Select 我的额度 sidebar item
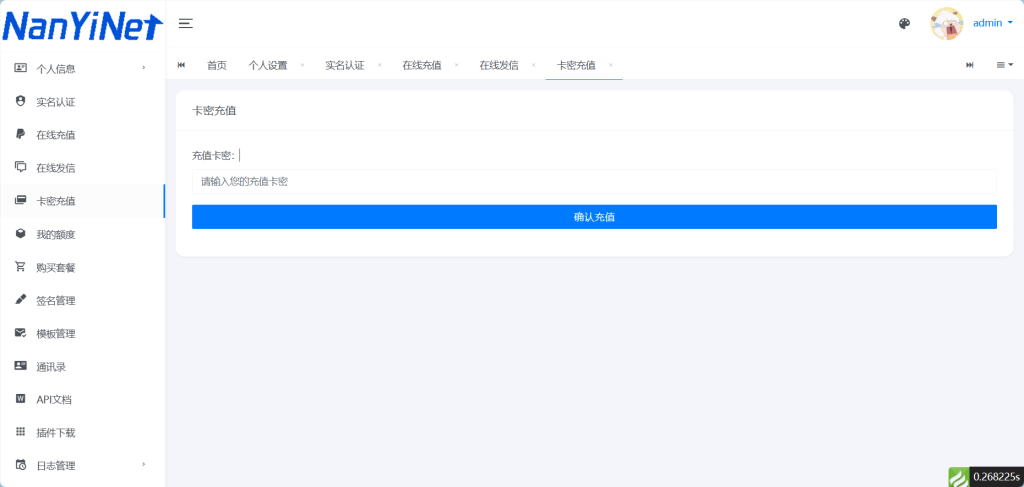The width and height of the screenshot is (1024, 487). (56, 234)
